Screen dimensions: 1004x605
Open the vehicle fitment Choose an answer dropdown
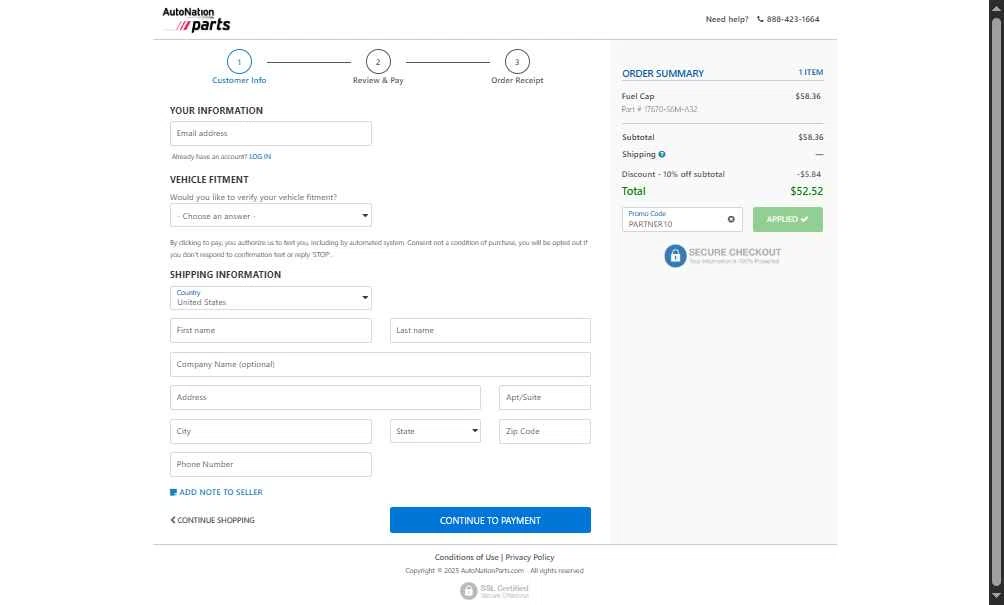click(x=270, y=216)
